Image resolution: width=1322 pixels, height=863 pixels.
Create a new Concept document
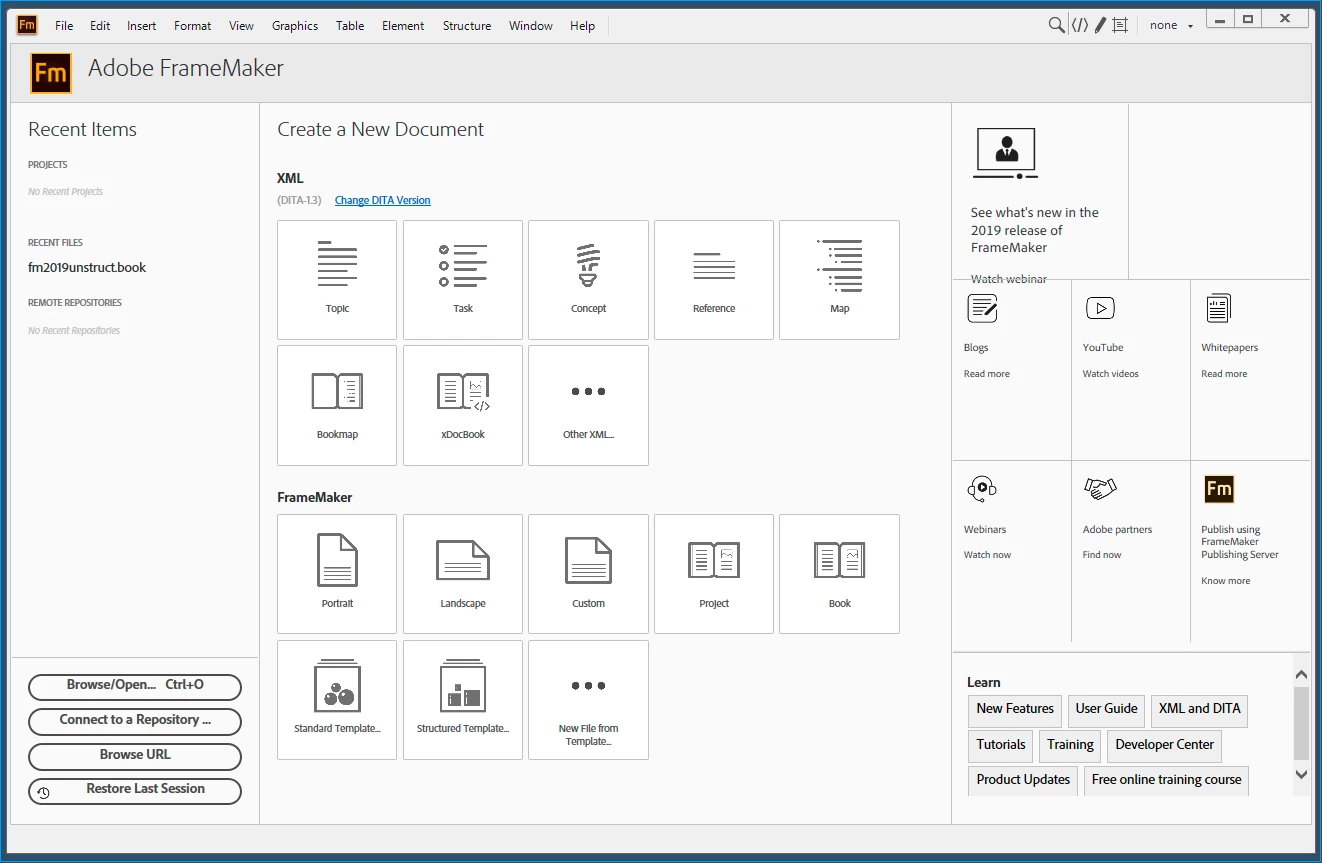588,280
